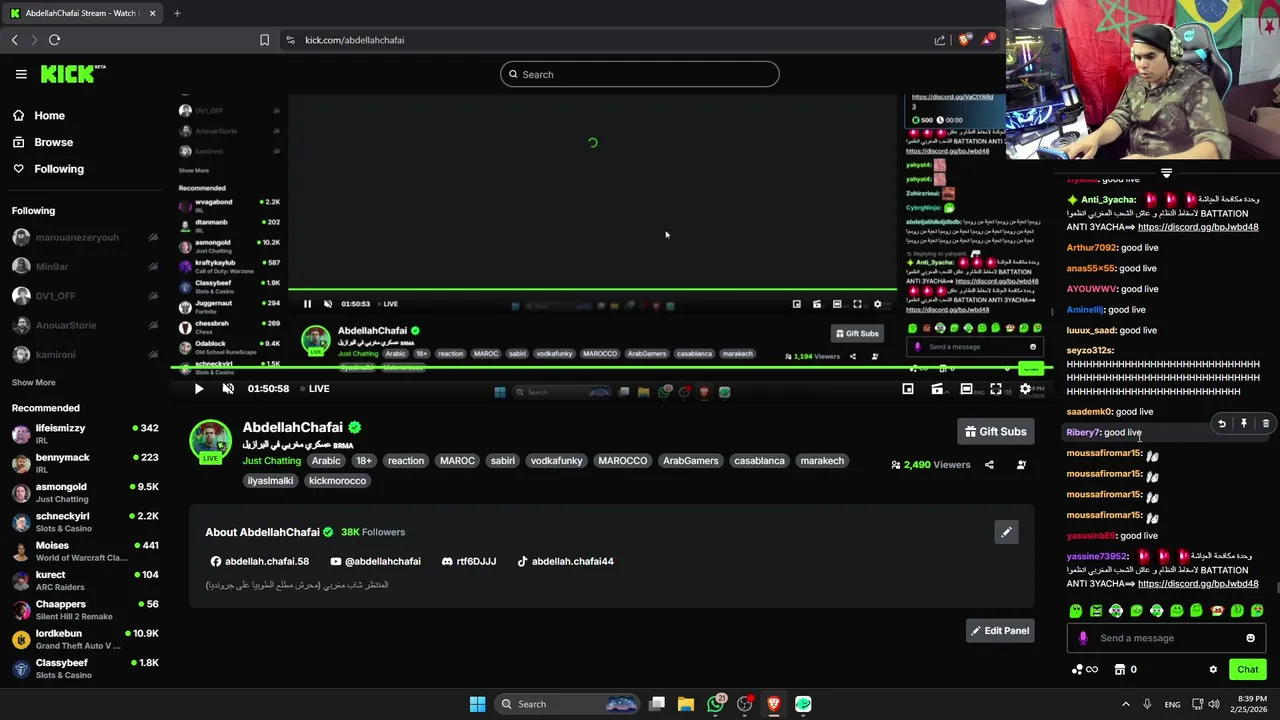Screen dimensions: 1280x720
Task: Click the Kick logo
Action: click(x=72, y=74)
